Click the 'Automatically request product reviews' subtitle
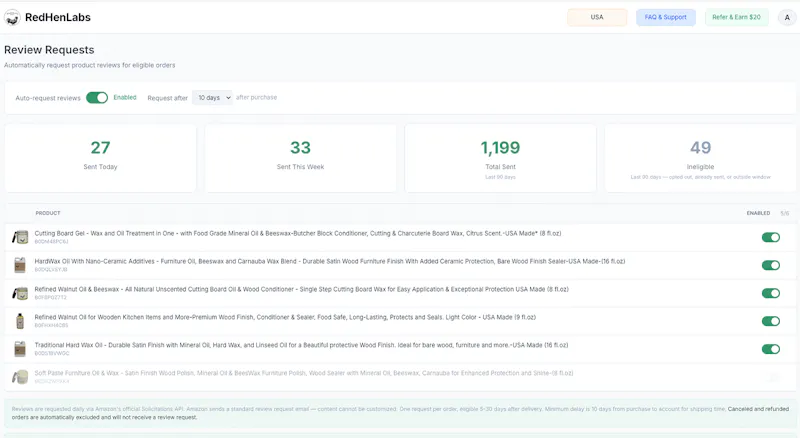800x438 pixels. tap(89, 65)
